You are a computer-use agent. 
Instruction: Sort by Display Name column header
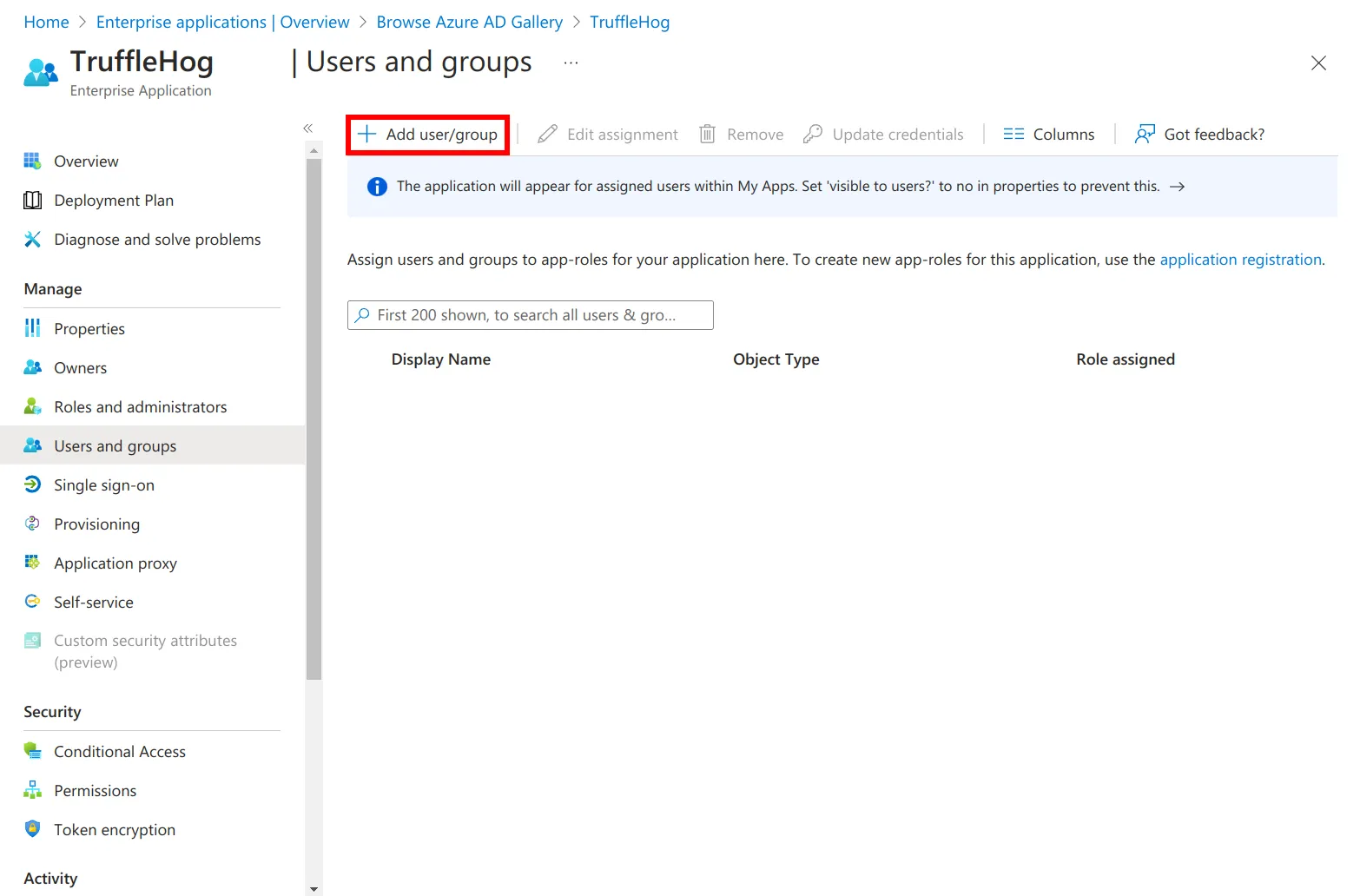pos(441,359)
